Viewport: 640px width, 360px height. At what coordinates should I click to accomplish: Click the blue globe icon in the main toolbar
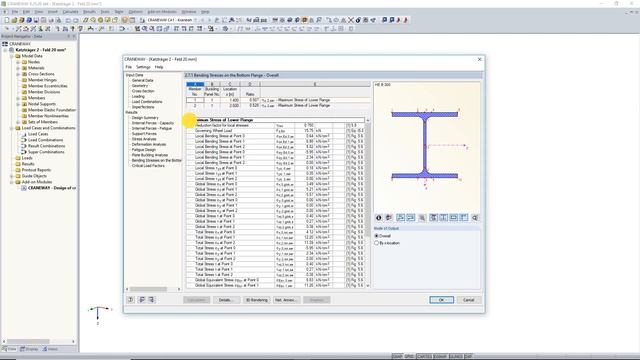29,20
